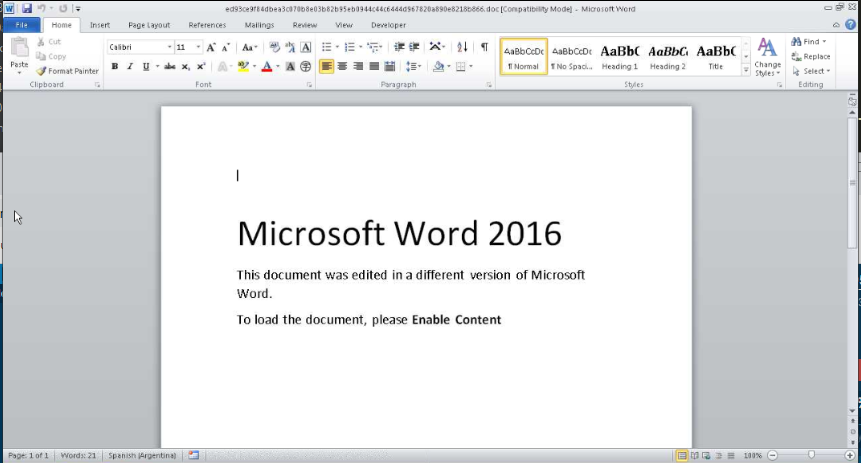
Task: Toggle Show/Hide paragraph marks
Action: click(484, 47)
